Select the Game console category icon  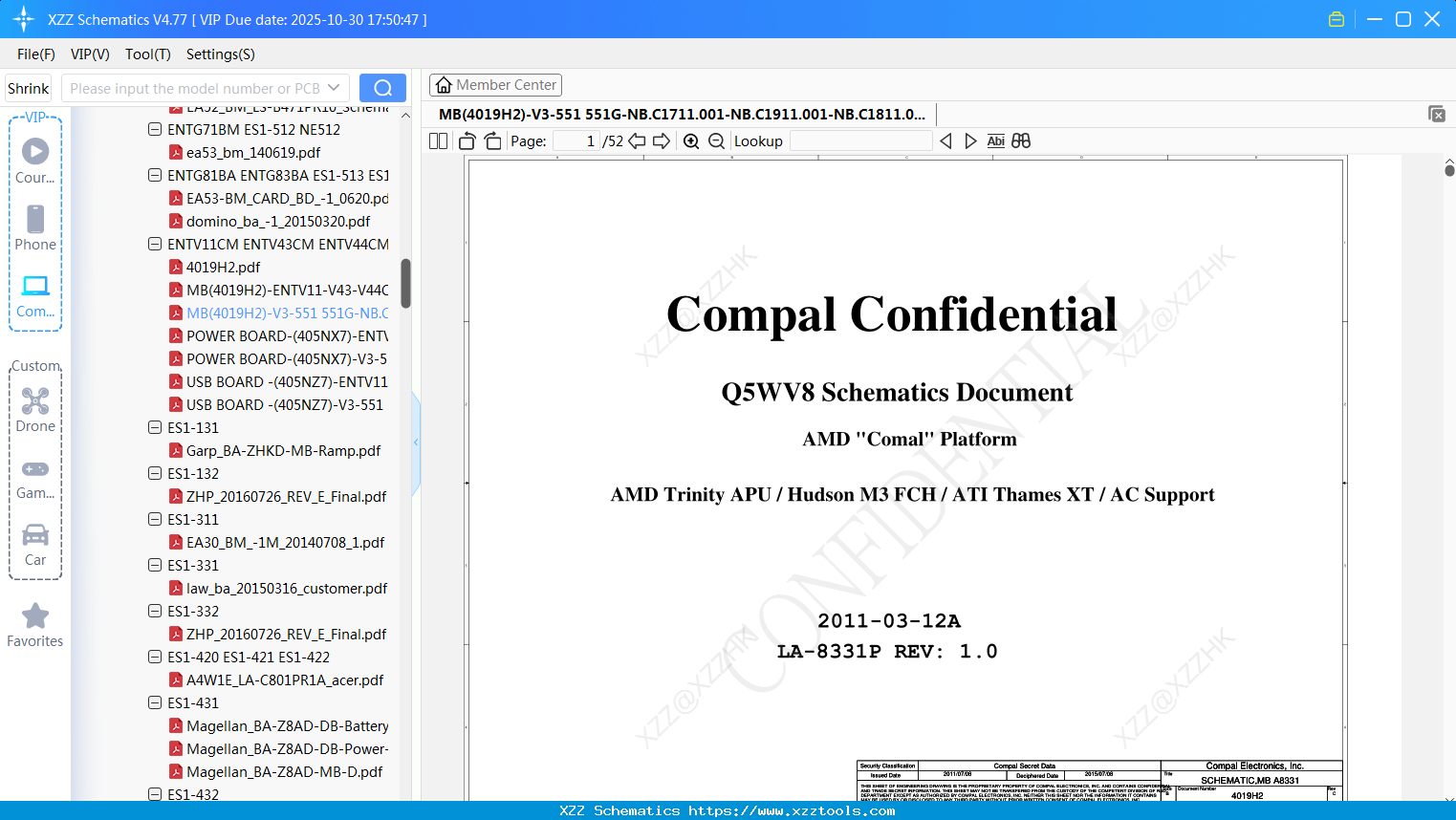coord(35,478)
